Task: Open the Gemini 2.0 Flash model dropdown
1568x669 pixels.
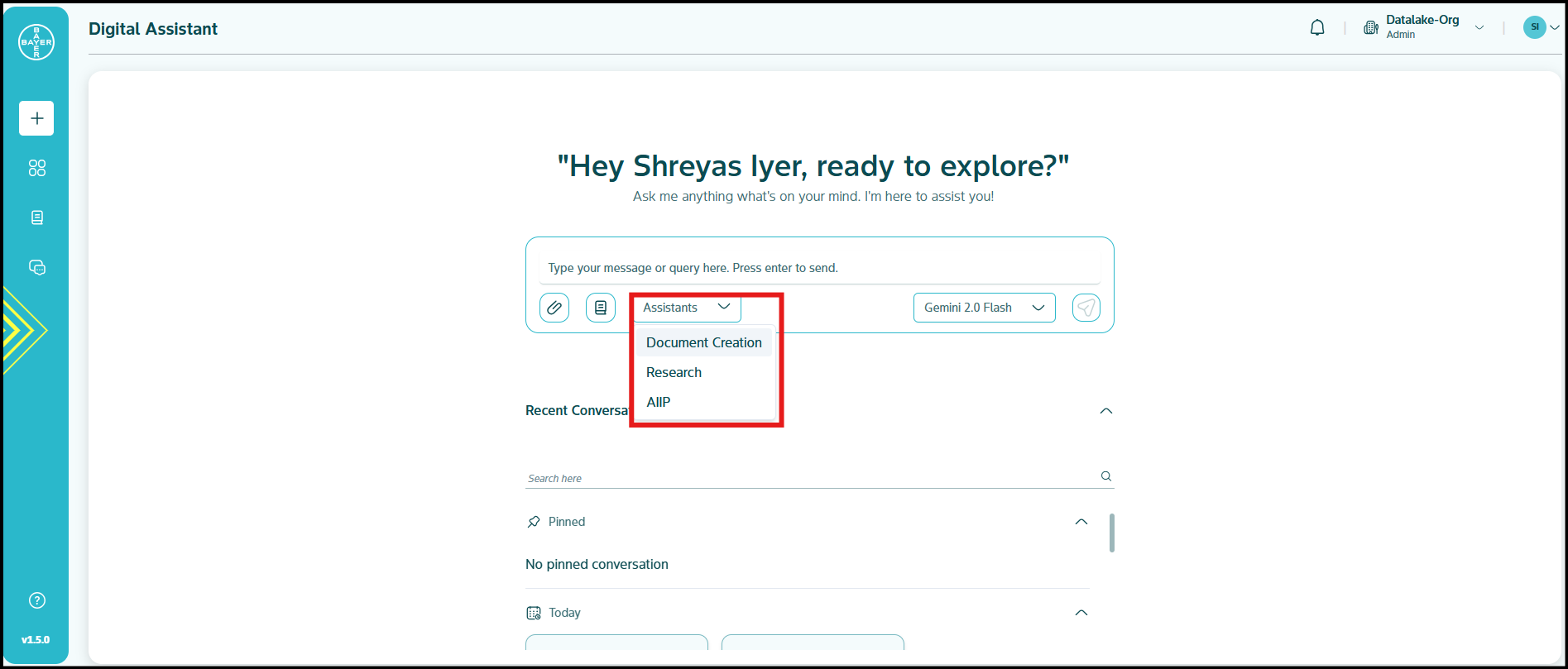Action: coord(984,308)
